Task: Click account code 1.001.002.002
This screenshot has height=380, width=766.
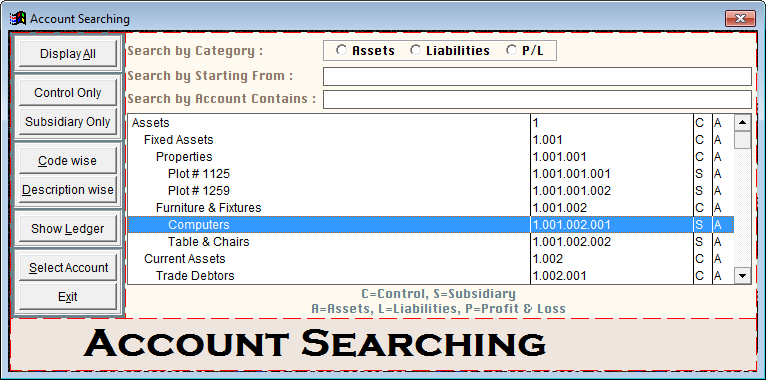Action: coord(572,242)
